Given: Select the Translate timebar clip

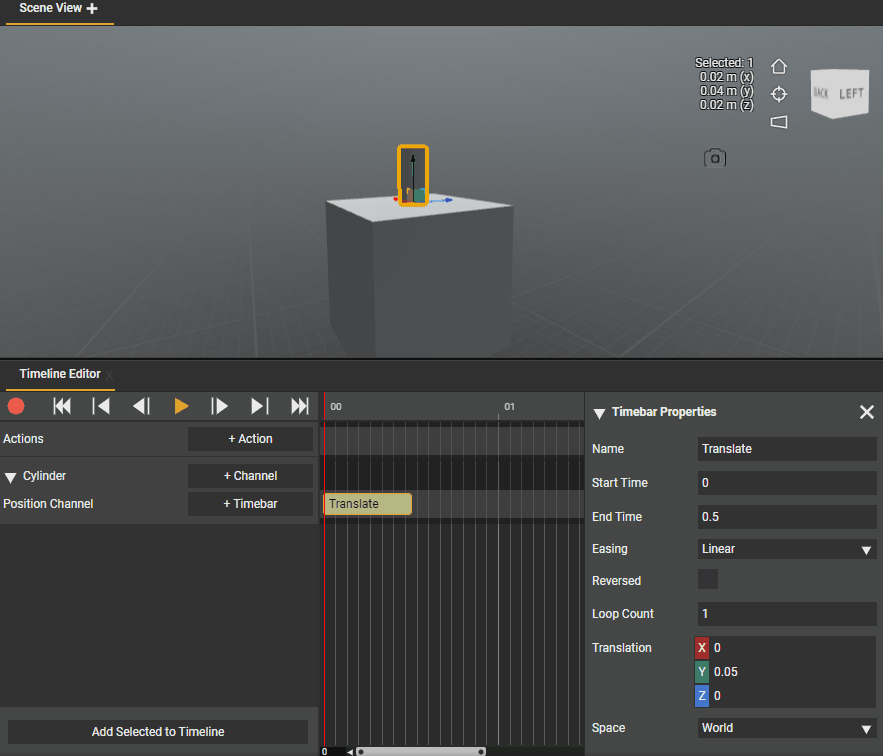Looking at the screenshot, I should tap(367, 504).
